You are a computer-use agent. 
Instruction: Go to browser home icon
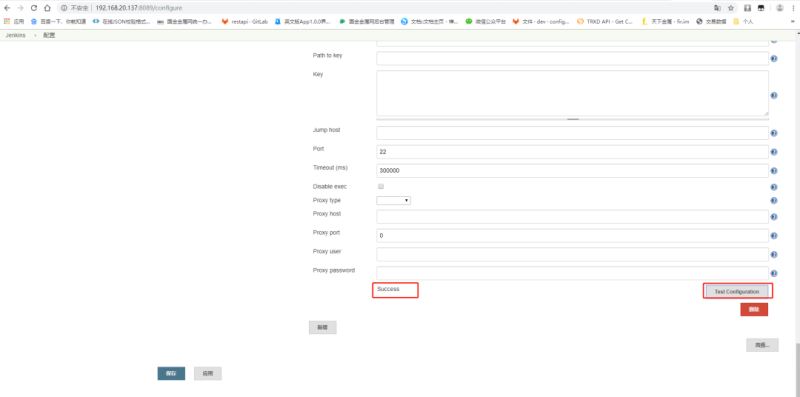(47, 8)
